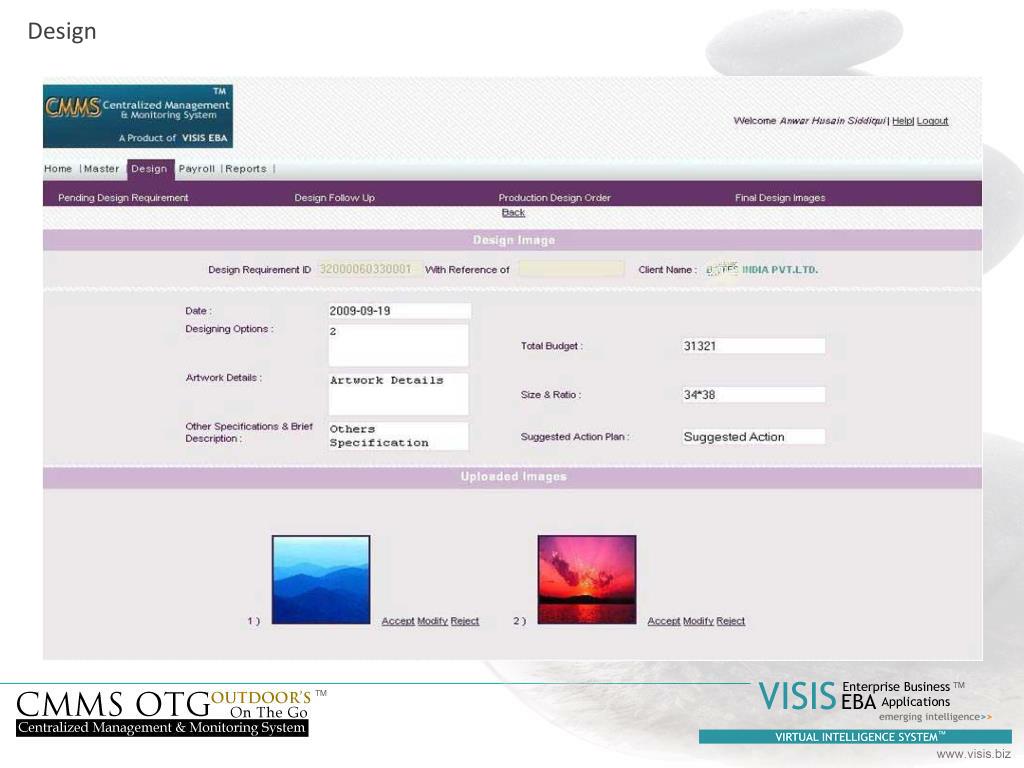Click the Uploaded Images section header
The image size is (1024, 768).
513,477
